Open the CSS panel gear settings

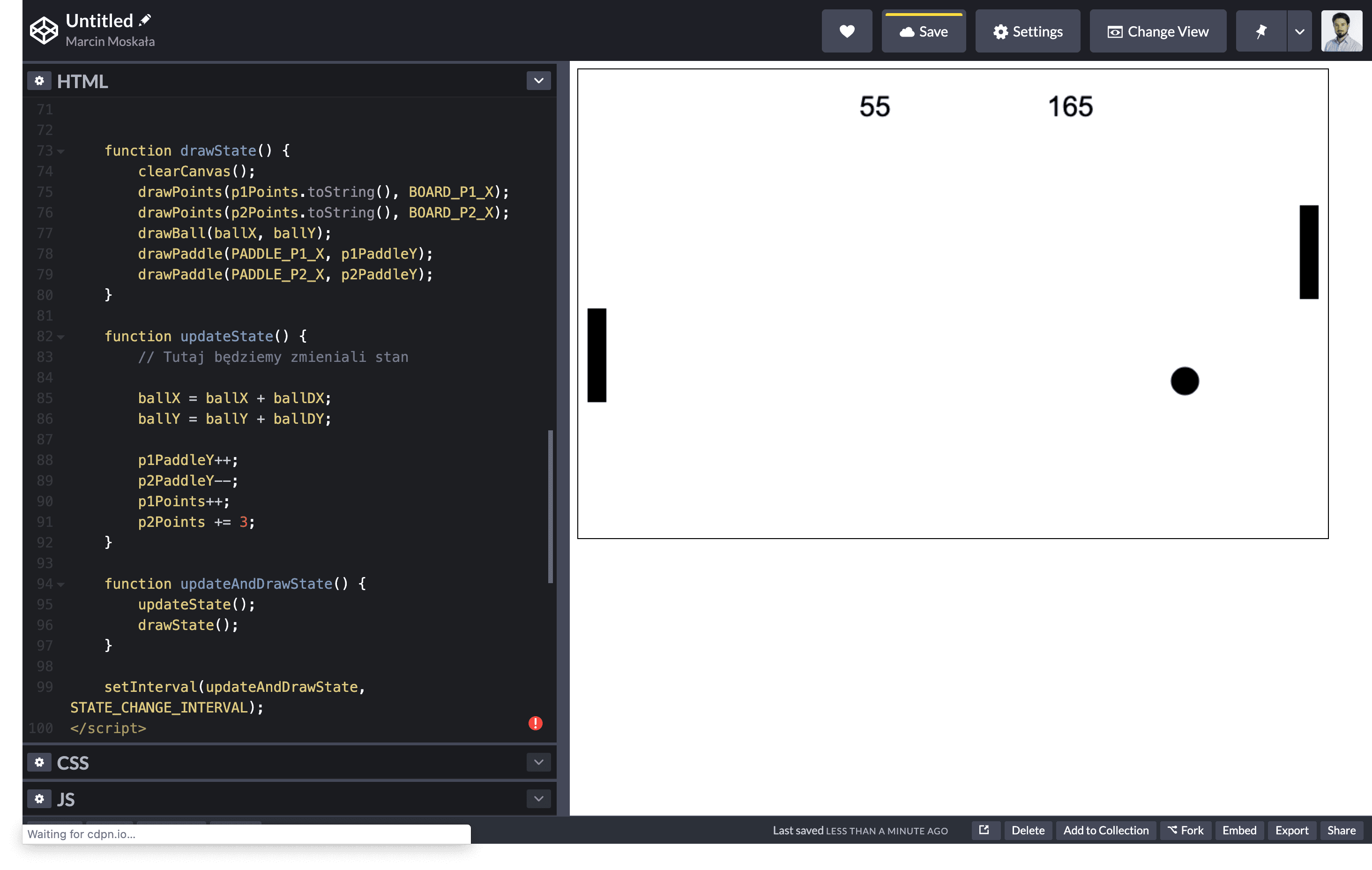point(39,762)
